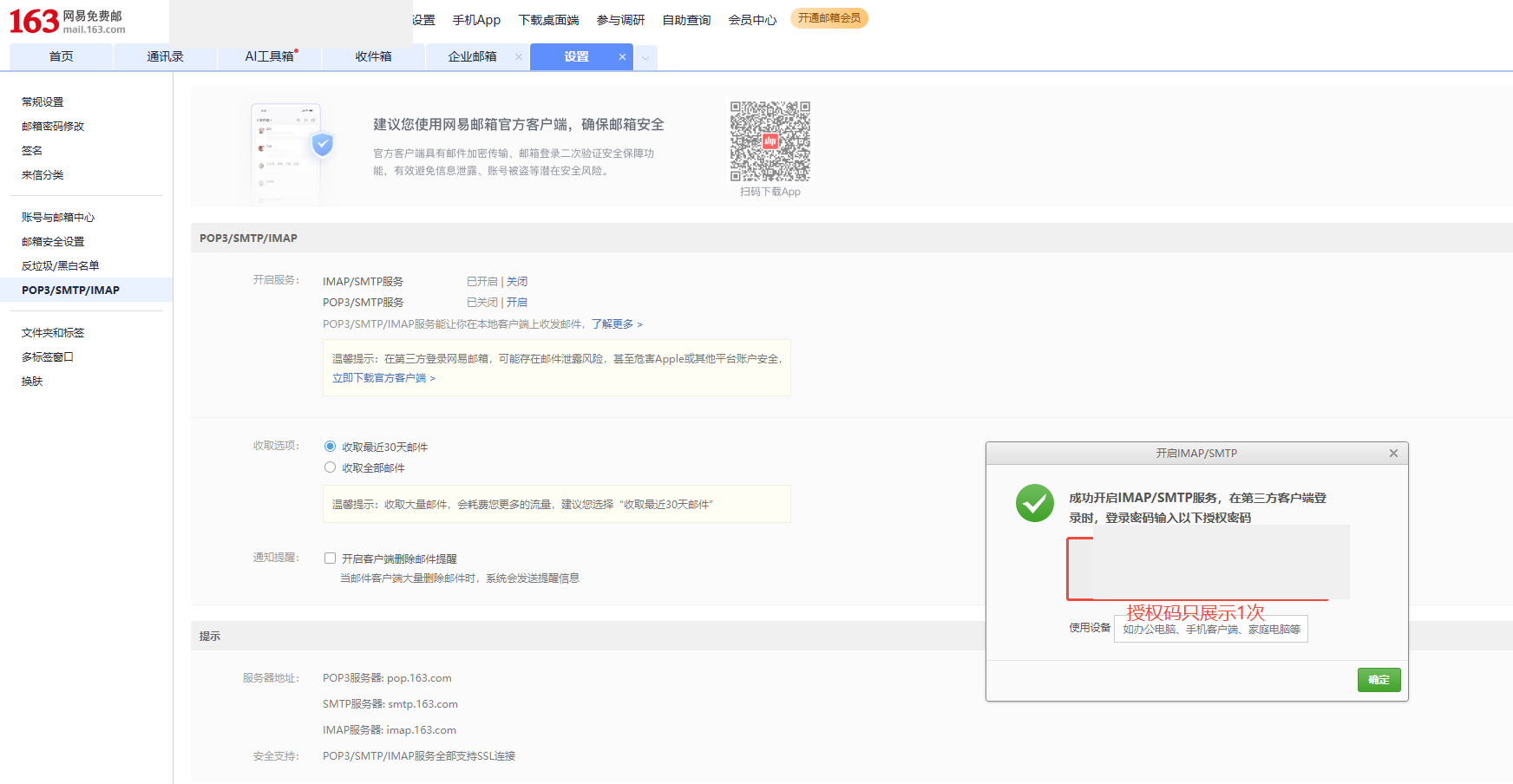The image size is (1513, 784).
Task: Click the POP3服务器: pop.163.com text
Action: 387,678
